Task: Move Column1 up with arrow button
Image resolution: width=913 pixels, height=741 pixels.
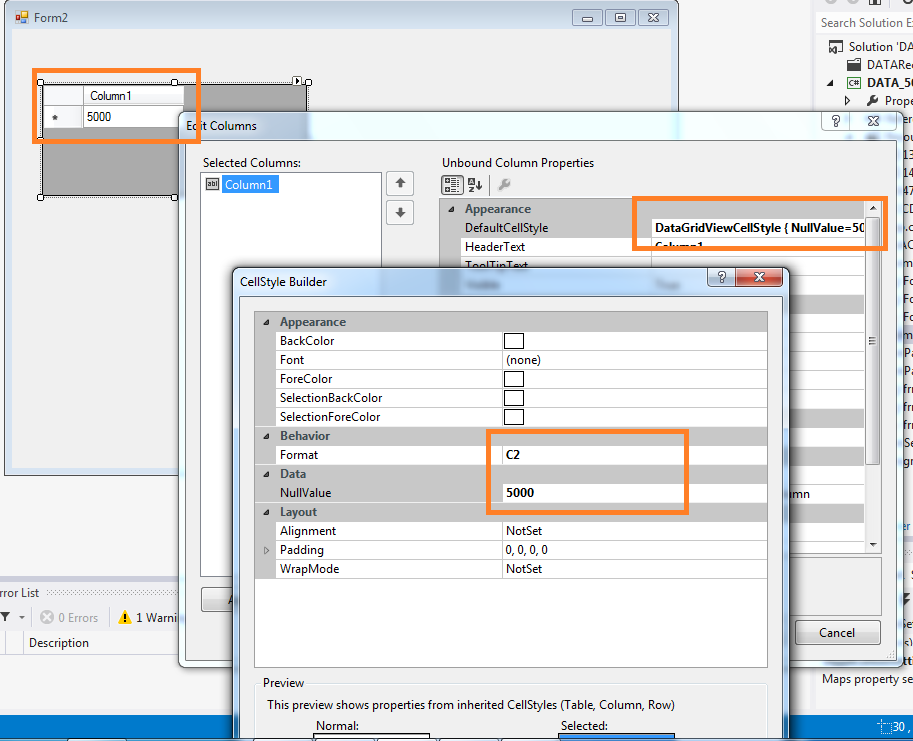Action: point(400,183)
